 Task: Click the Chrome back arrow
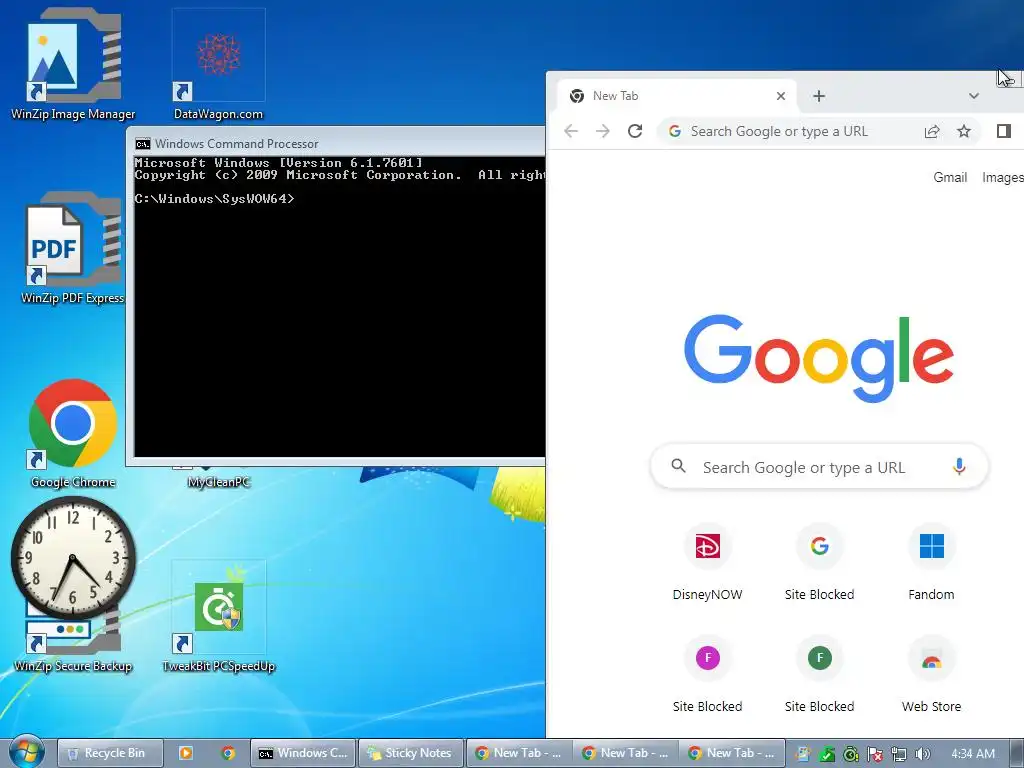(x=571, y=131)
